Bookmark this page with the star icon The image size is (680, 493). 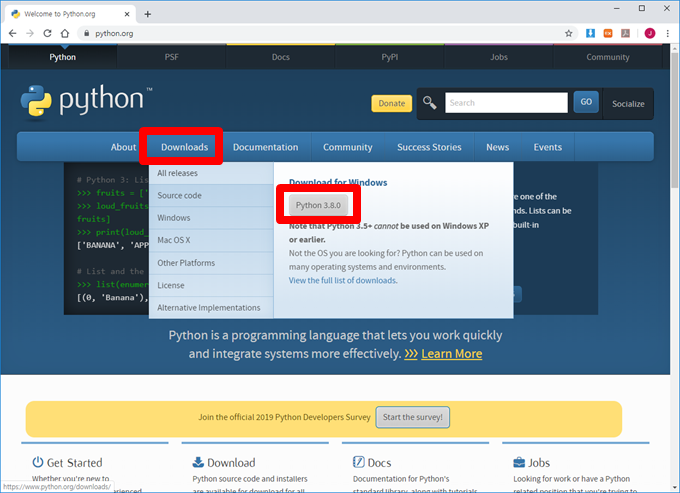[x=569, y=33]
